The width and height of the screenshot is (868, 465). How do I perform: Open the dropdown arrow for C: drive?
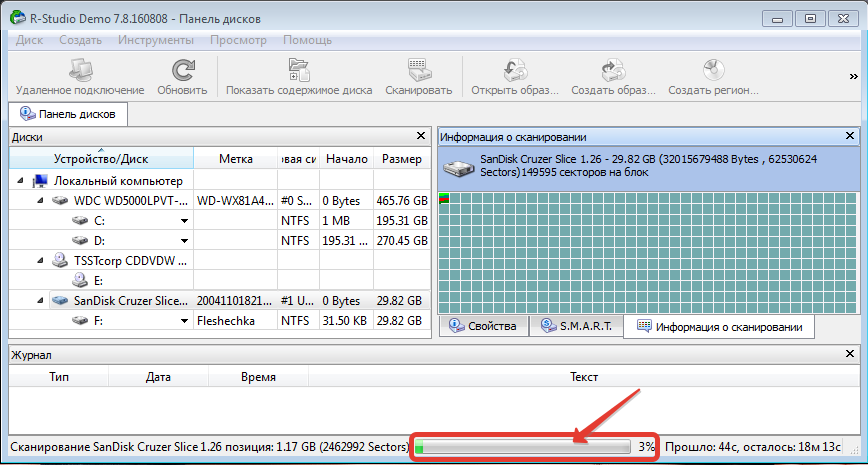click(x=184, y=221)
